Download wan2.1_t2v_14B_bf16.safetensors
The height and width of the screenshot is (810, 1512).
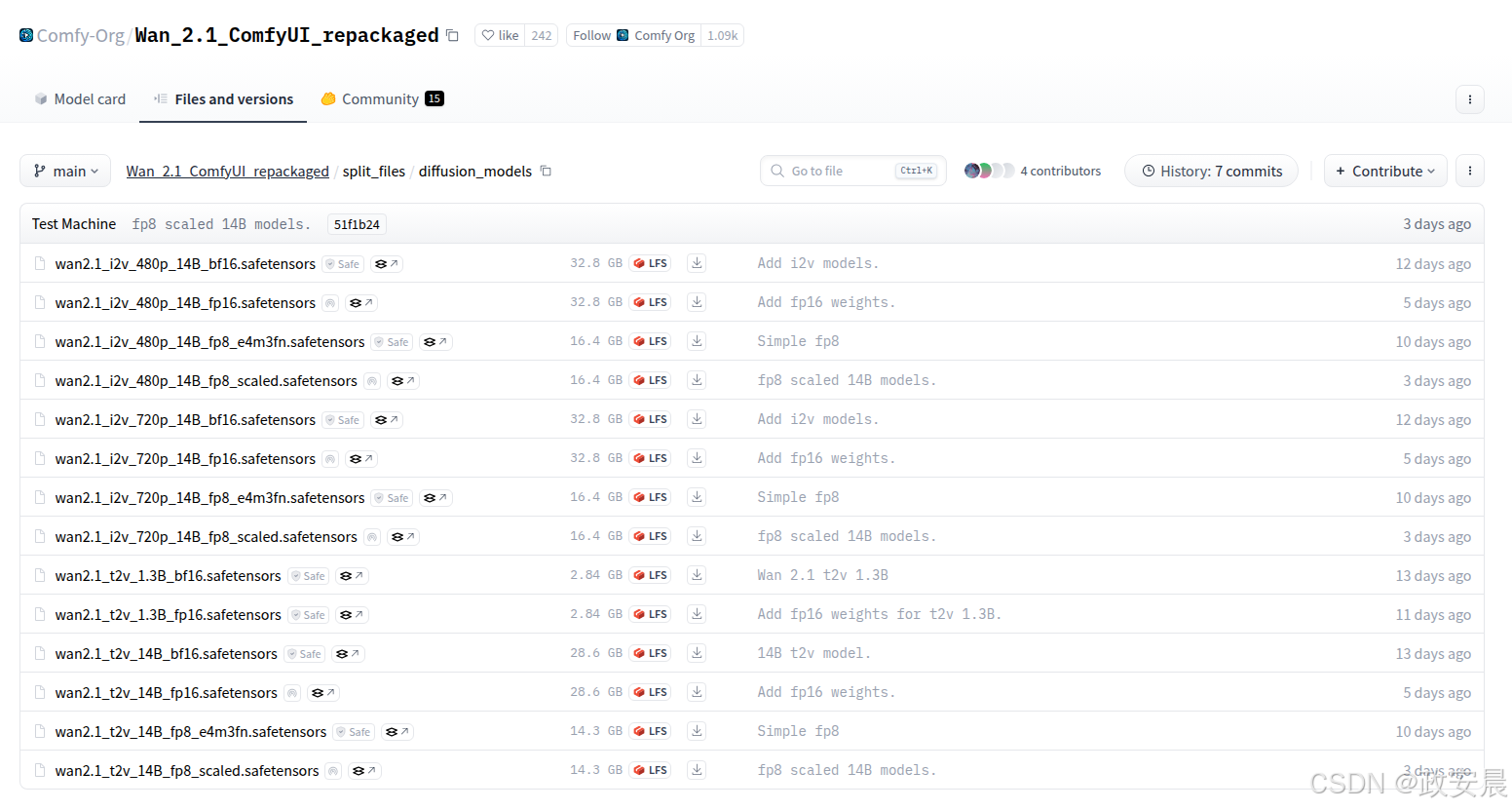pyautogui.click(x=697, y=653)
